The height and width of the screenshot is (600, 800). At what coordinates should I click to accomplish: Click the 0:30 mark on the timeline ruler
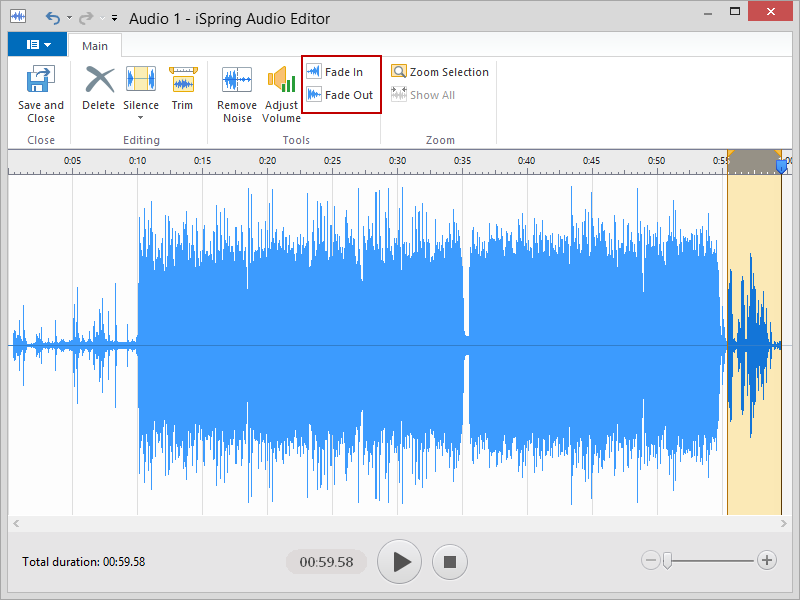coord(397,161)
